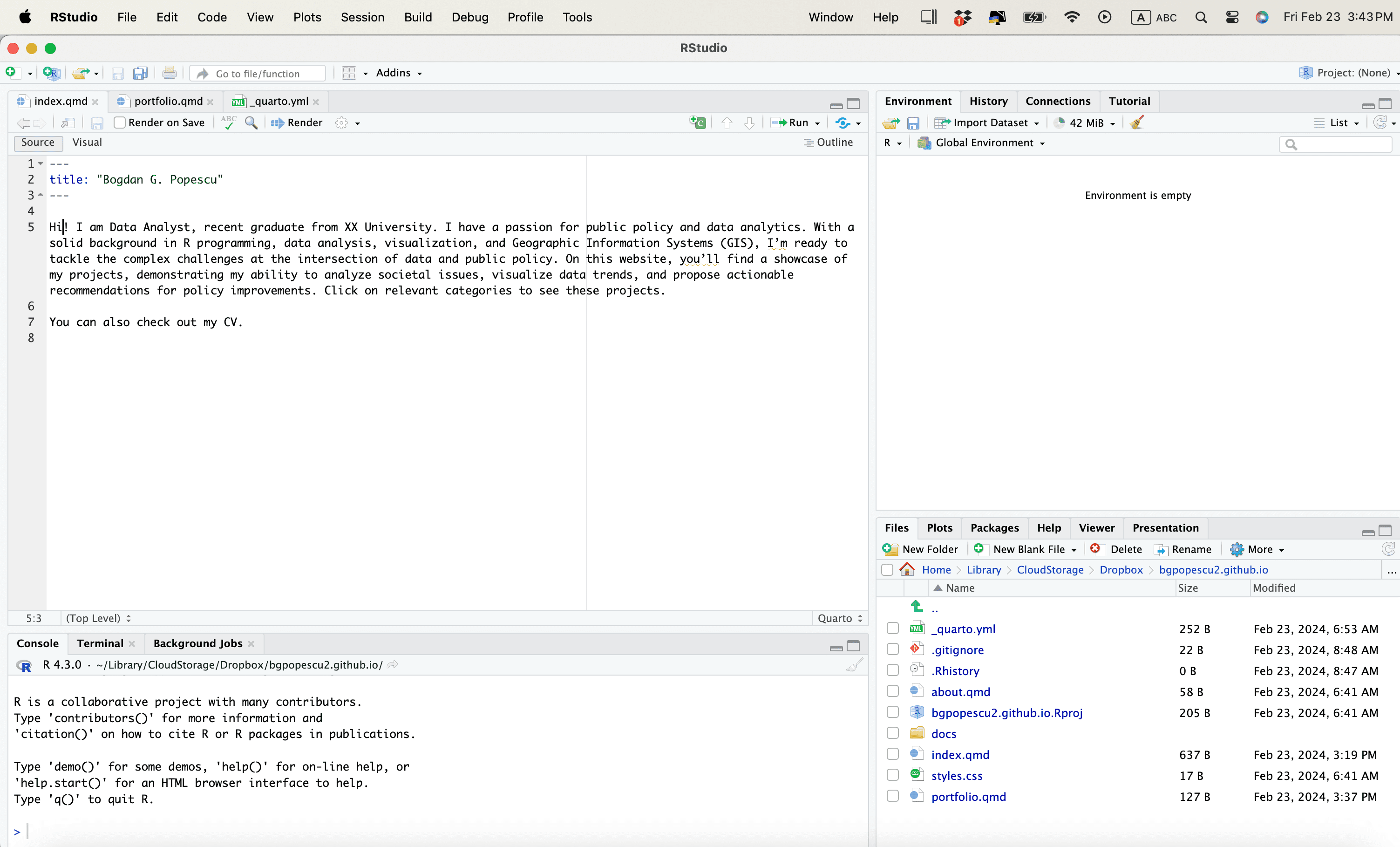Switch to the portfolio.qmd editor tab

click(168, 101)
